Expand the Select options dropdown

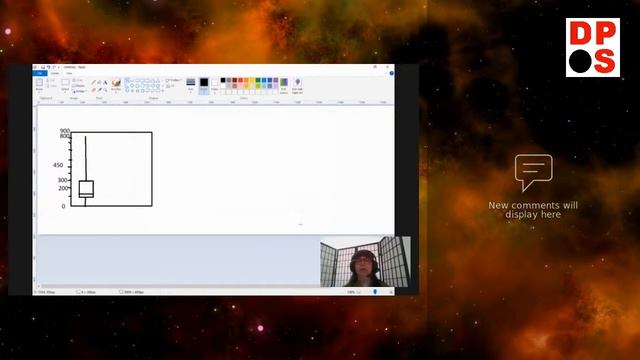[x=65, y=92]
